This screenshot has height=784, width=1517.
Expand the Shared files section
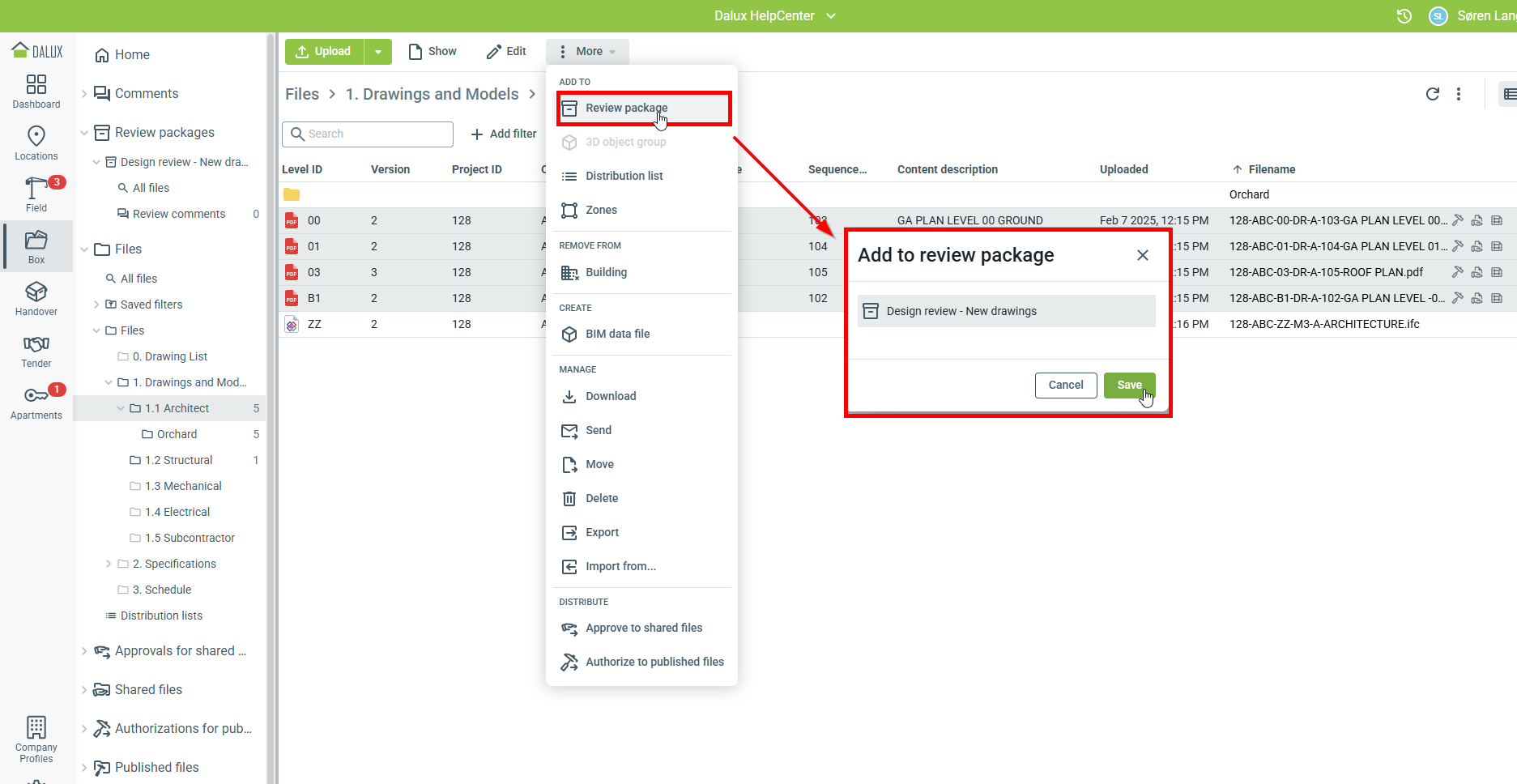point(84,690)
